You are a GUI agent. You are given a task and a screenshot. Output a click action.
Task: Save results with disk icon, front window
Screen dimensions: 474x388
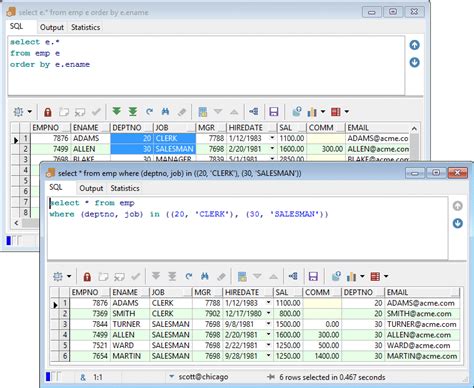(x=313, y=276)
